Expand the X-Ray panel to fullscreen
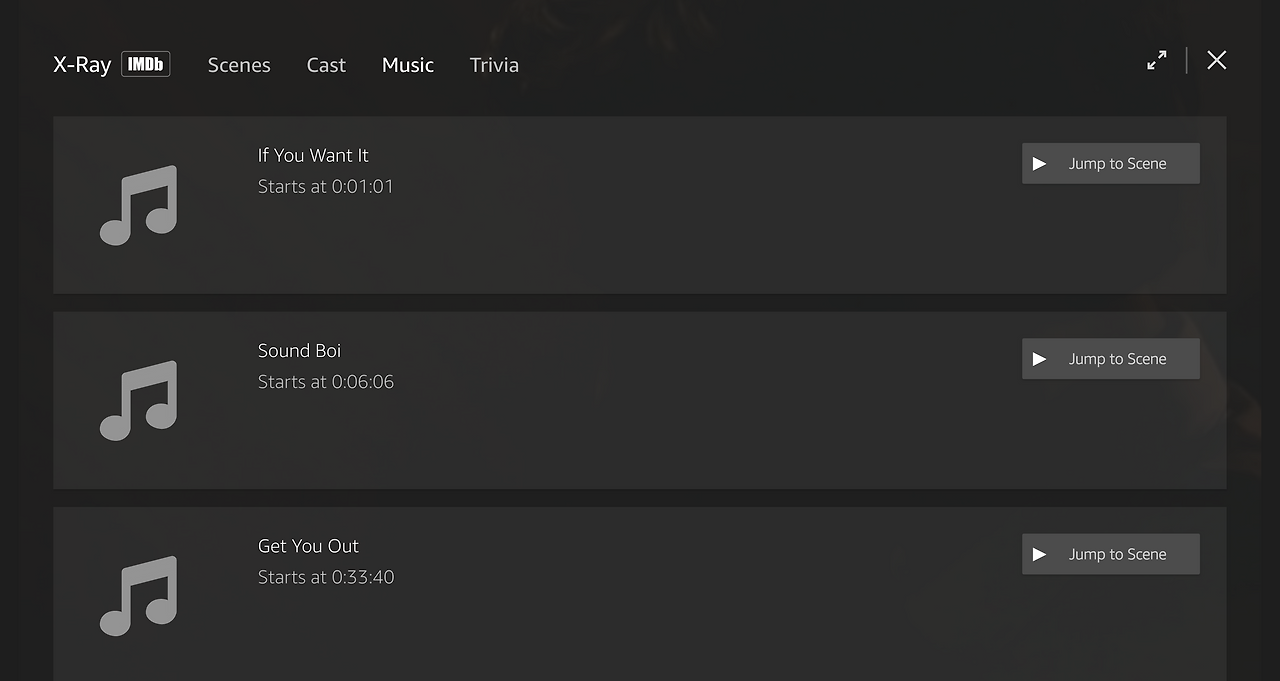This screenshot has width=1280, height=681. (1157, 60)
